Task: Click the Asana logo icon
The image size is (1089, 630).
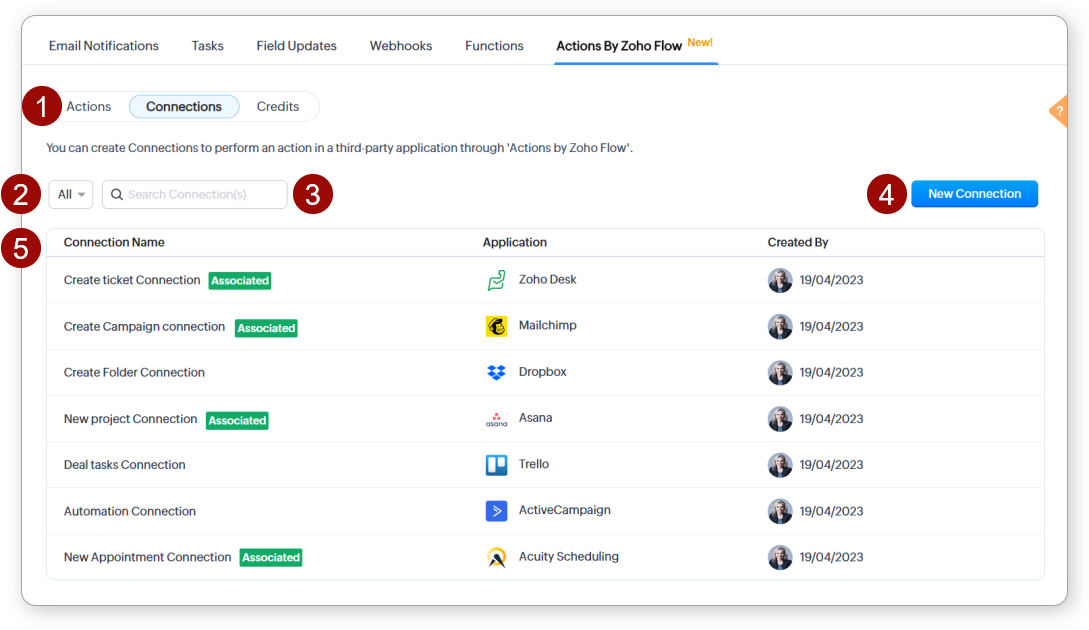Action: click(496, 419)
